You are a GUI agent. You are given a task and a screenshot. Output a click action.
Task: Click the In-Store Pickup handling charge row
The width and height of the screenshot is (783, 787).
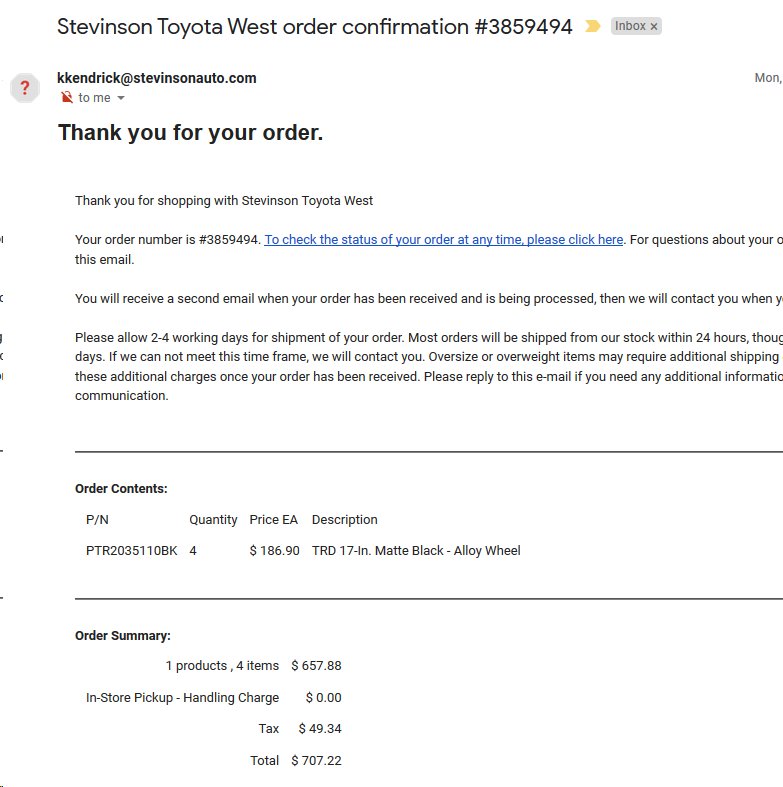tap(213, 698)
